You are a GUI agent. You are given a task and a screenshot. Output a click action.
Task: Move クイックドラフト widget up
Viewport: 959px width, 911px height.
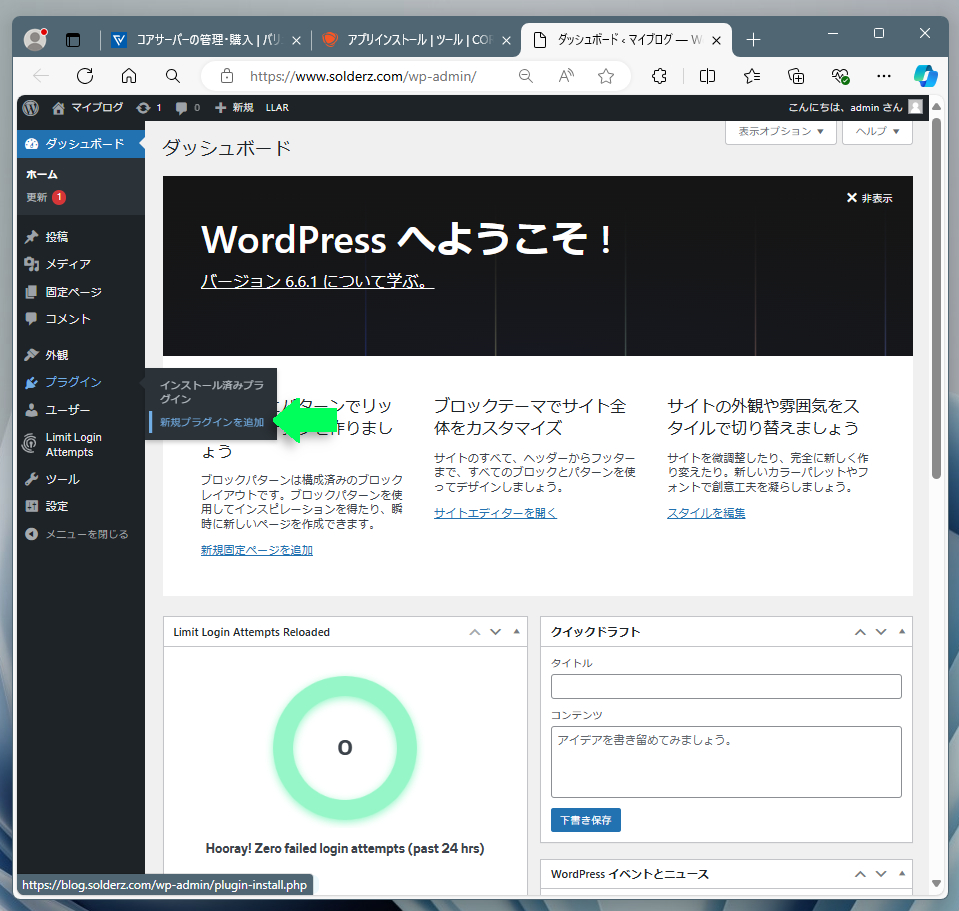pyautogui.click(x=860, y=632)
